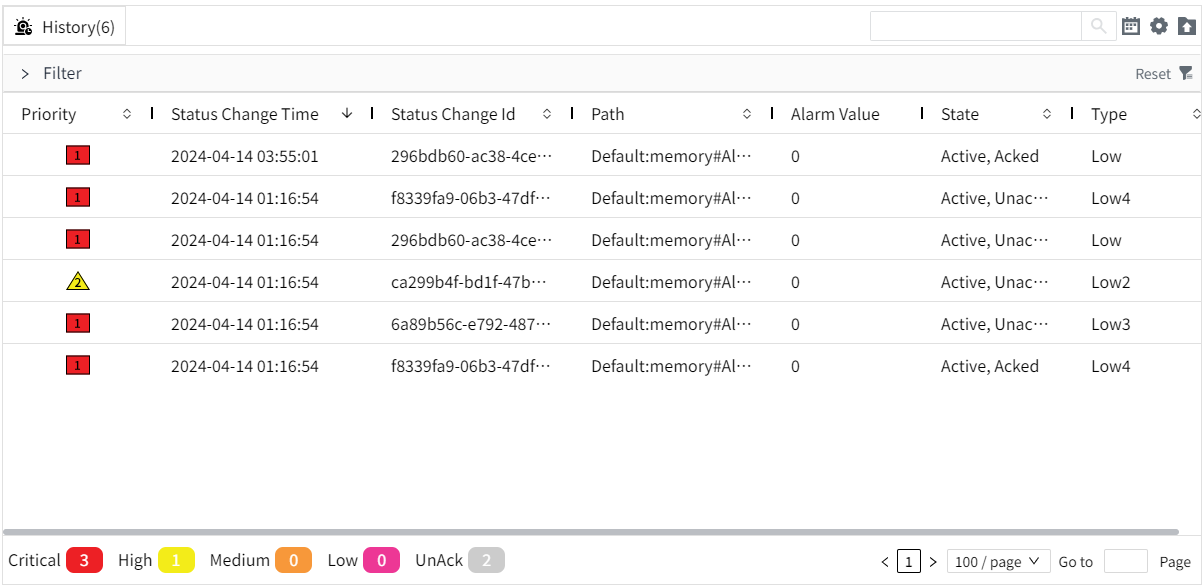
Task: Sort descending arrow on Status Change Time
Action: (x=347, y=114)
